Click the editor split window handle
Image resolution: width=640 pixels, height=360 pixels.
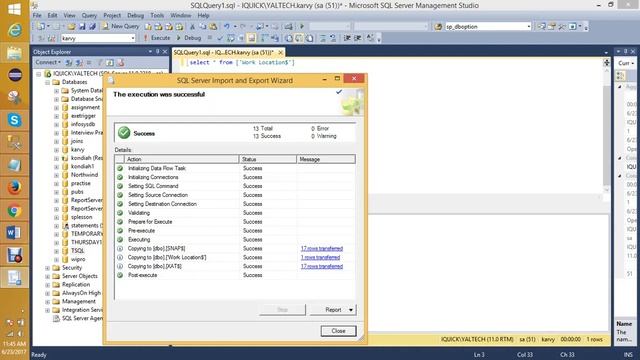click(607, 63)
